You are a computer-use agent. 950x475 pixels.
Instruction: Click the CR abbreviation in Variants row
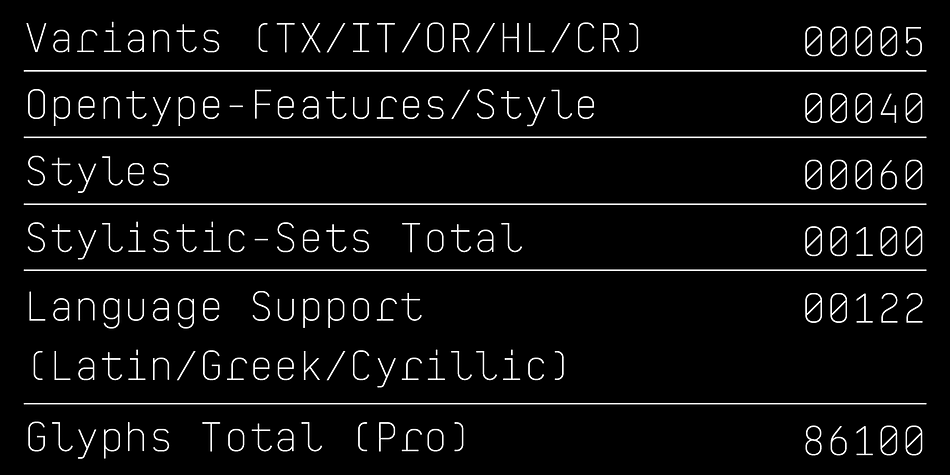coord(597,38)
